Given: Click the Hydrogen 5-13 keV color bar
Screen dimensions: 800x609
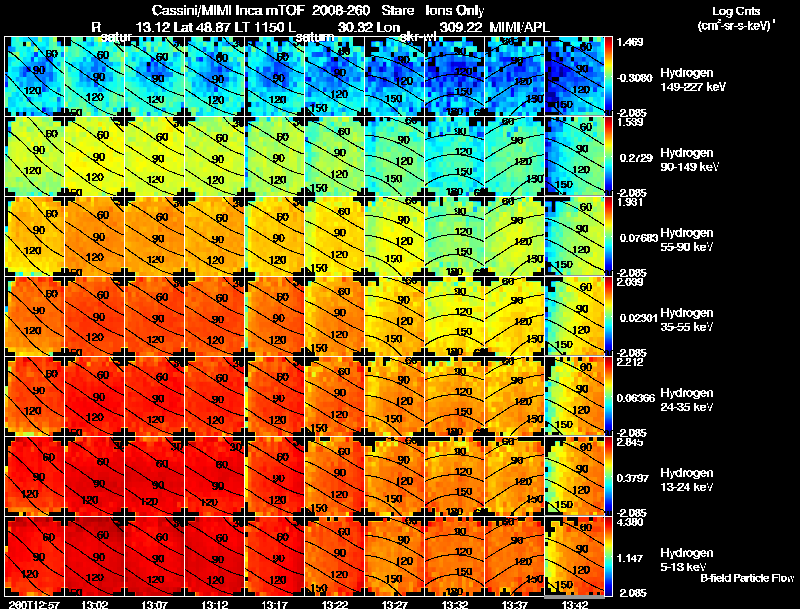Looking at the screenshot, I should 608,556.
